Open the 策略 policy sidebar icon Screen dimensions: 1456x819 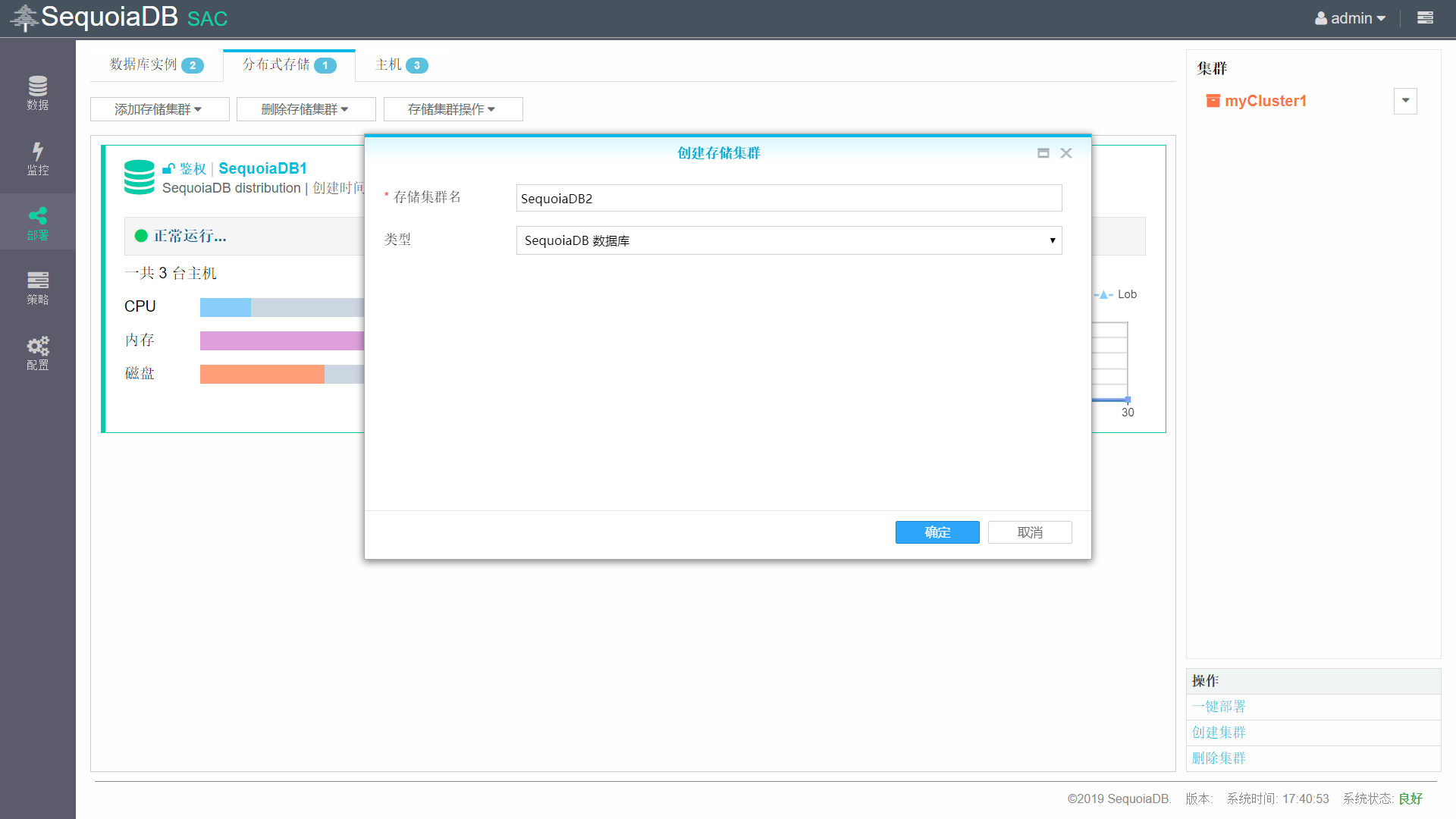37,287
